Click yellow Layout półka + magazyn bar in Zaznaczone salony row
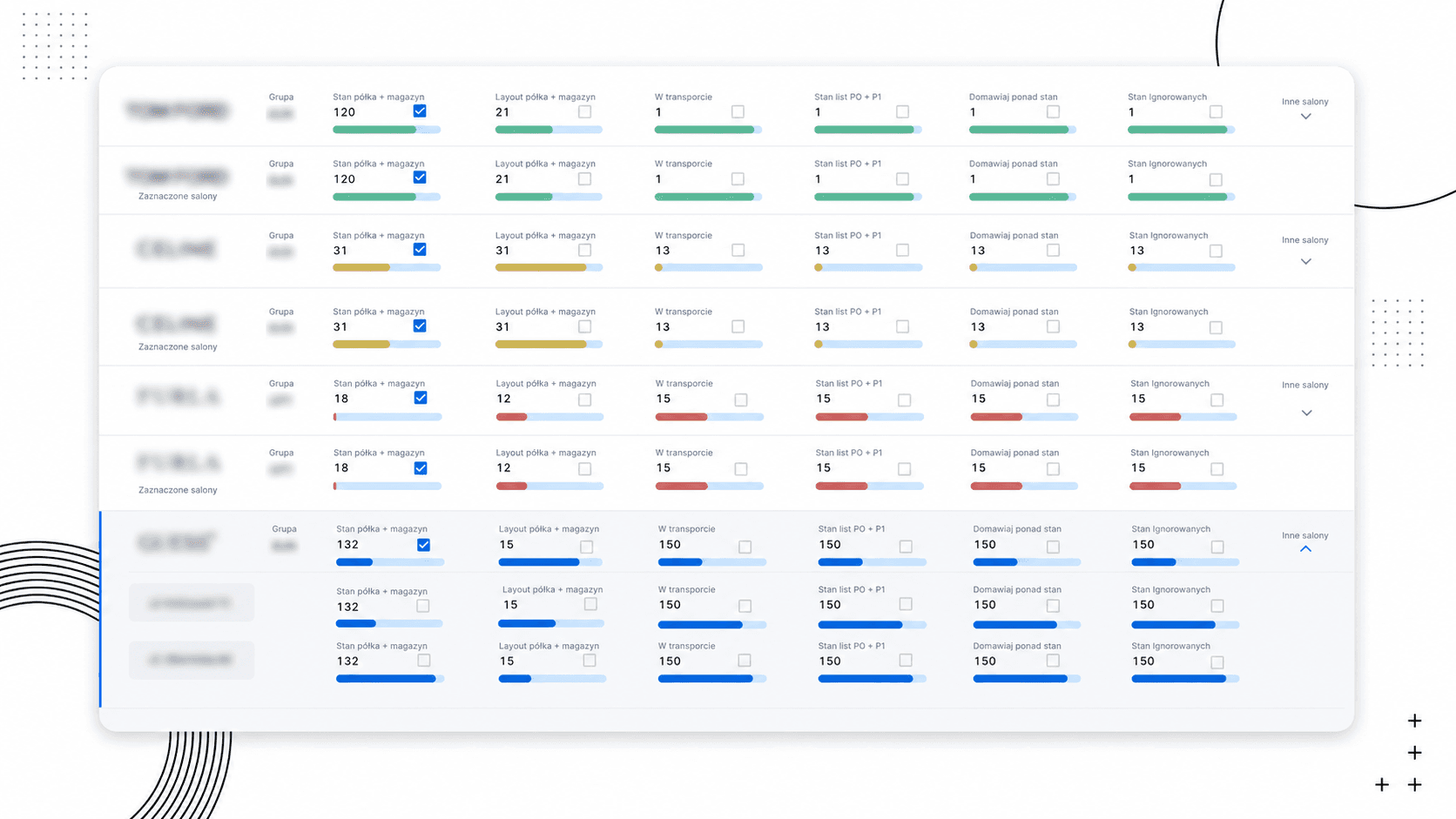1456x819 pixels. (549, 344)
